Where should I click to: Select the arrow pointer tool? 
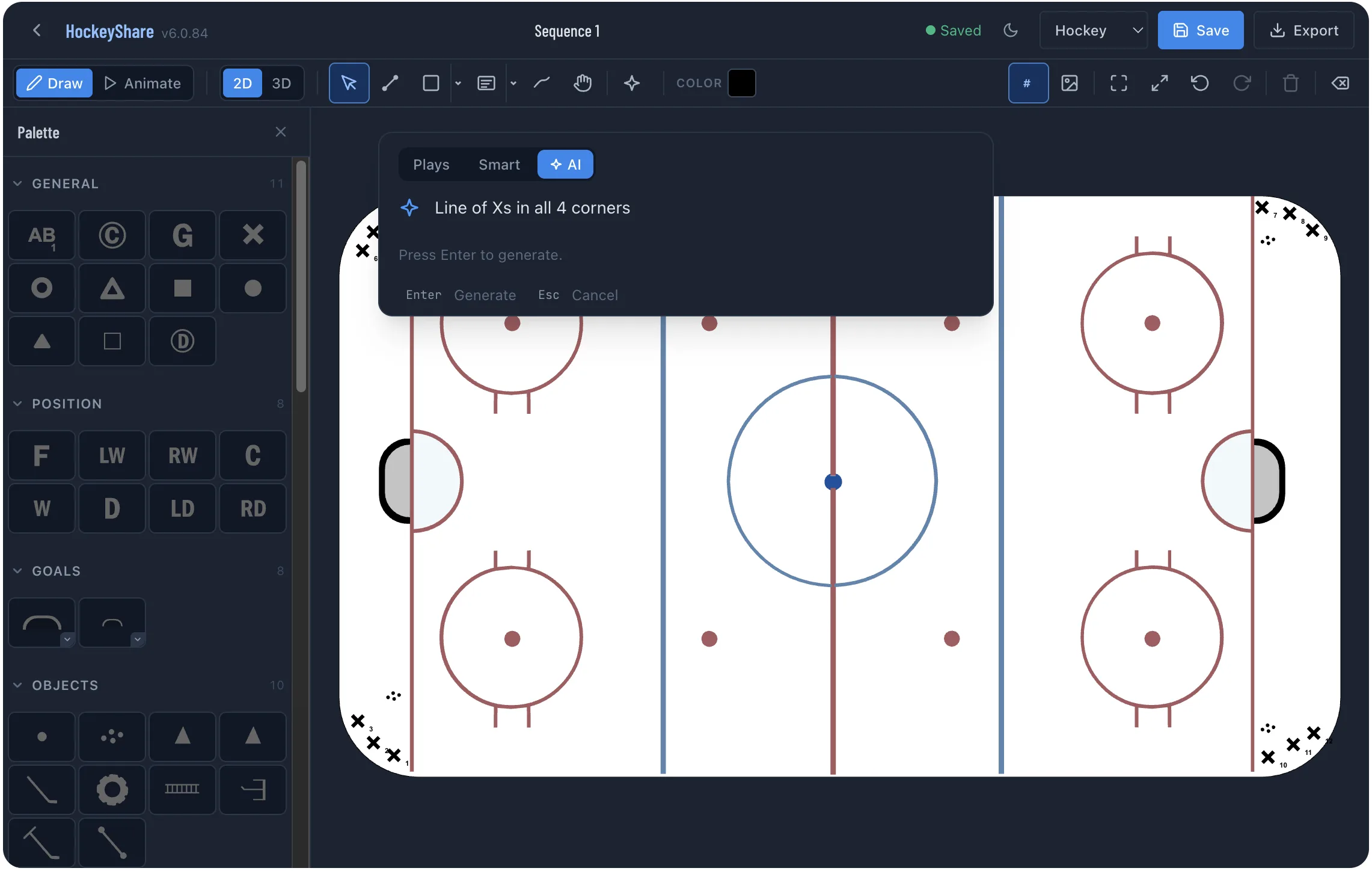pyautogui.click(x=349, y=83)
